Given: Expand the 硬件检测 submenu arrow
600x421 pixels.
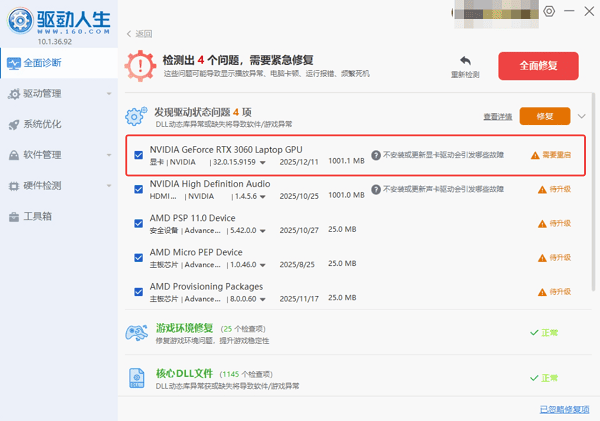Looking at the screenshot, I should pos(109,186).
